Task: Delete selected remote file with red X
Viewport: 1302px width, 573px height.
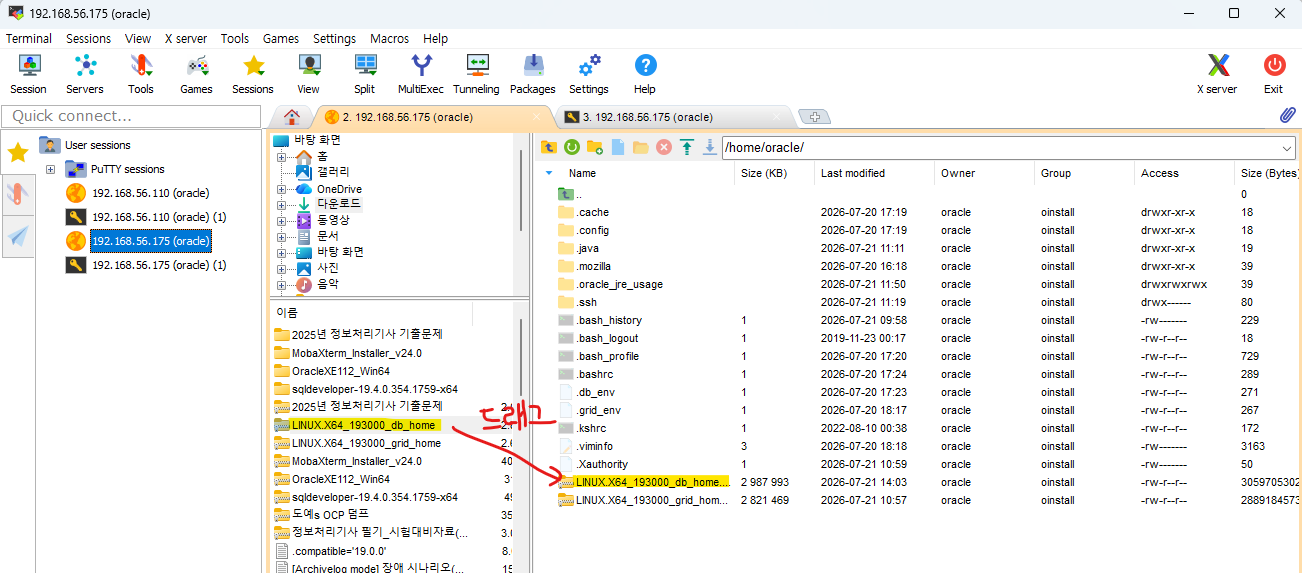Action: [664, 147]
